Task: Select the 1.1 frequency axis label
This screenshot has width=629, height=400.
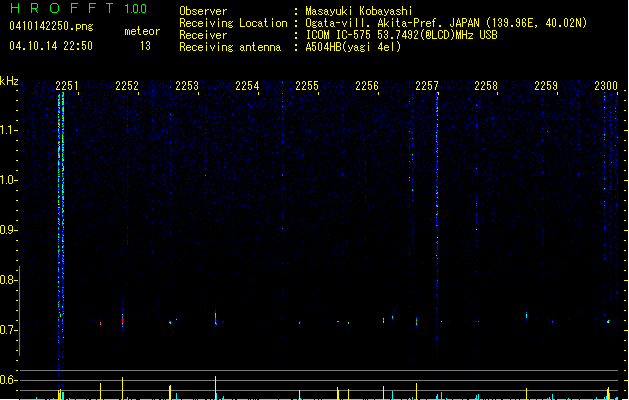Action: 8,130
